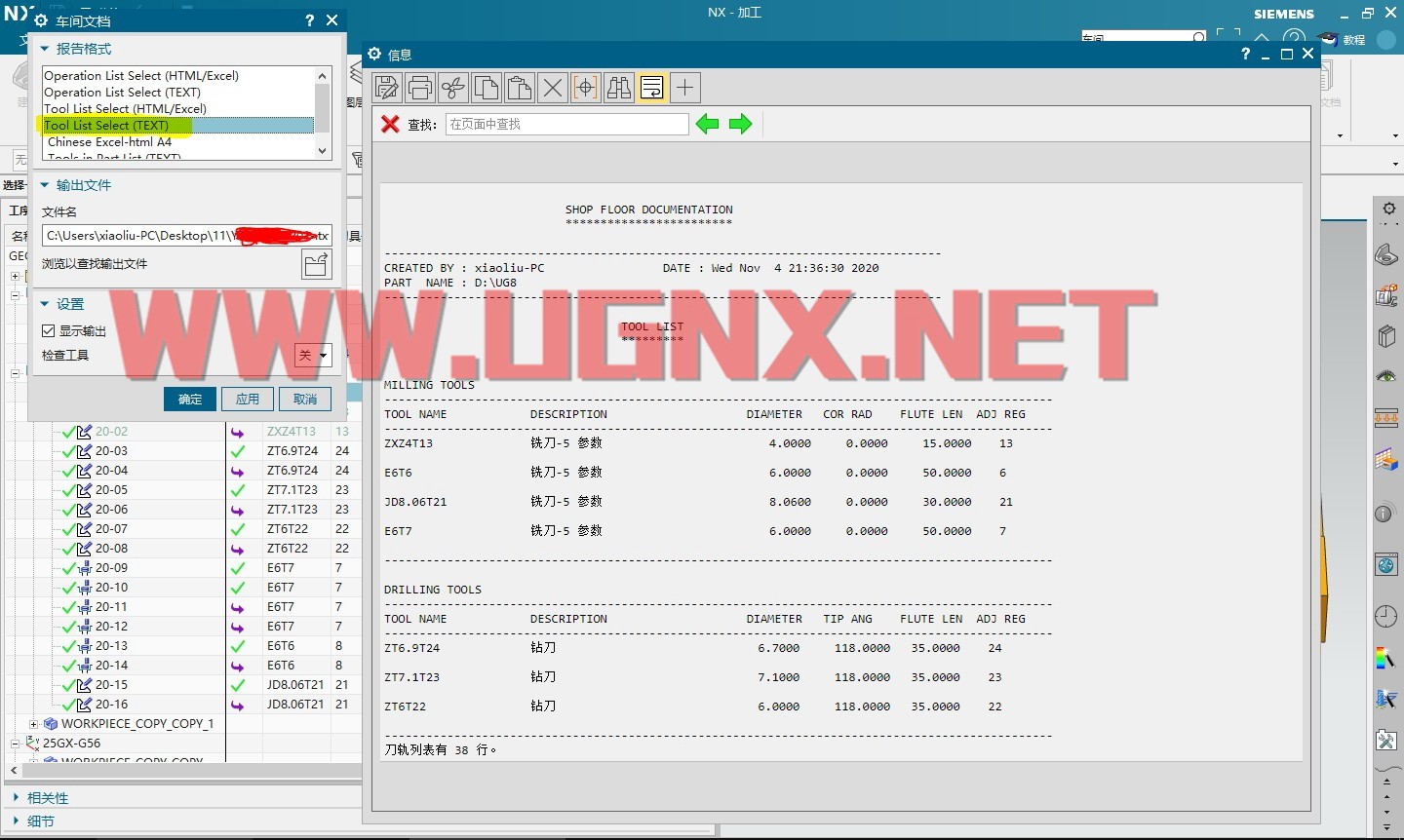Open the eye view icon in resource bar
The height and width of the screenshot is (840, 1404).
point(1386,376)
